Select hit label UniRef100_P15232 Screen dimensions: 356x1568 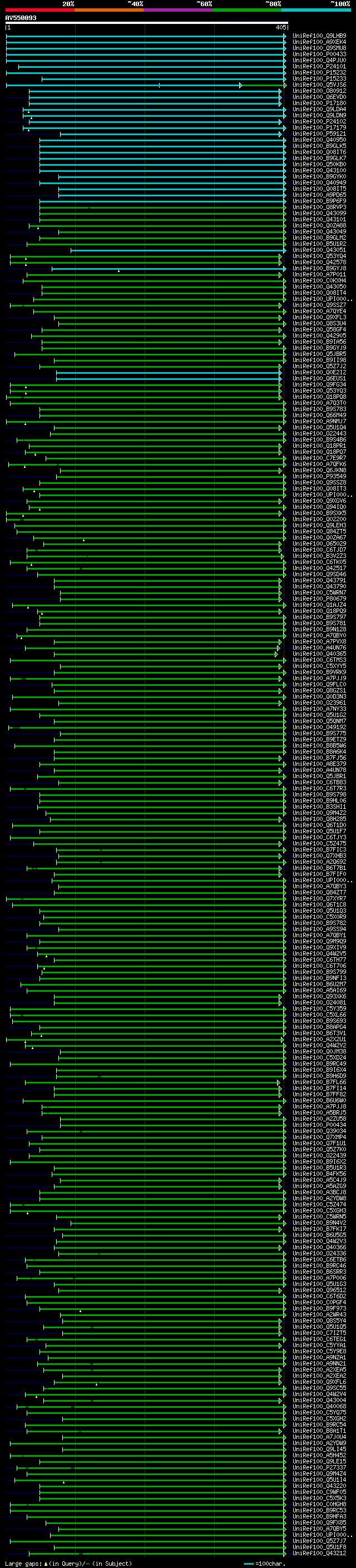click(319, 72)
